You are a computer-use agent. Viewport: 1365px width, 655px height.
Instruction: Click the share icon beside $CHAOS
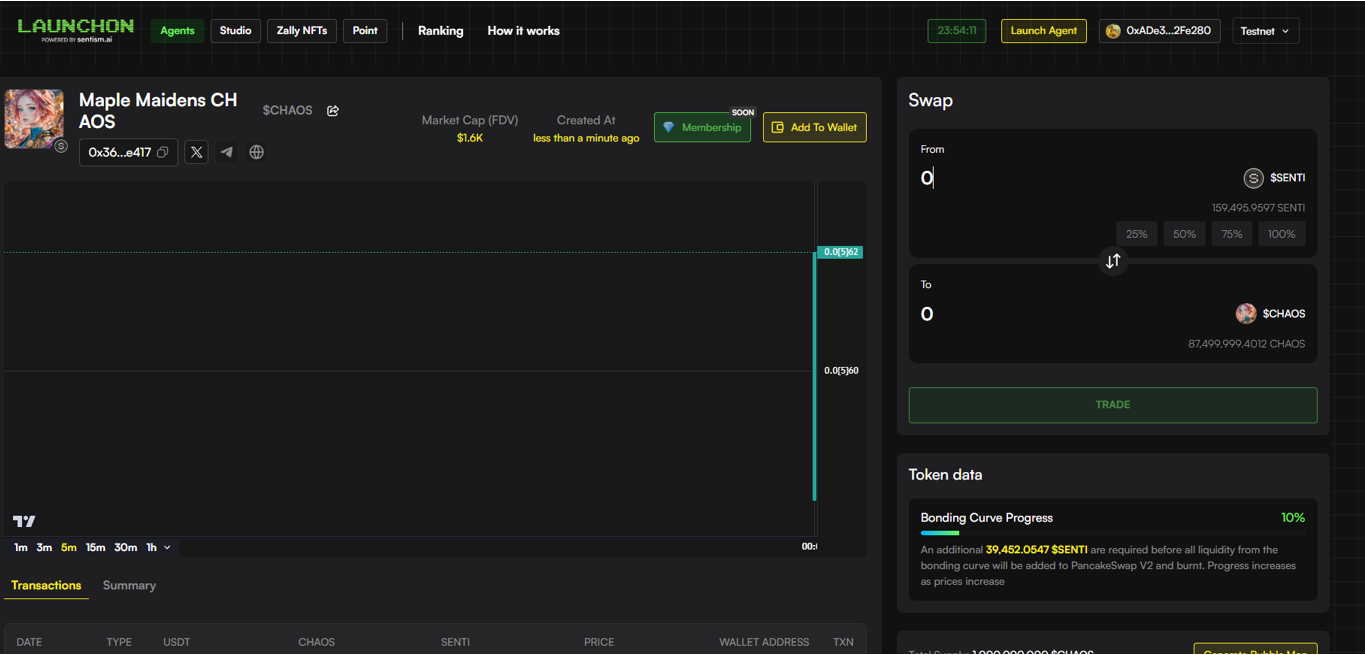(333, 110)
